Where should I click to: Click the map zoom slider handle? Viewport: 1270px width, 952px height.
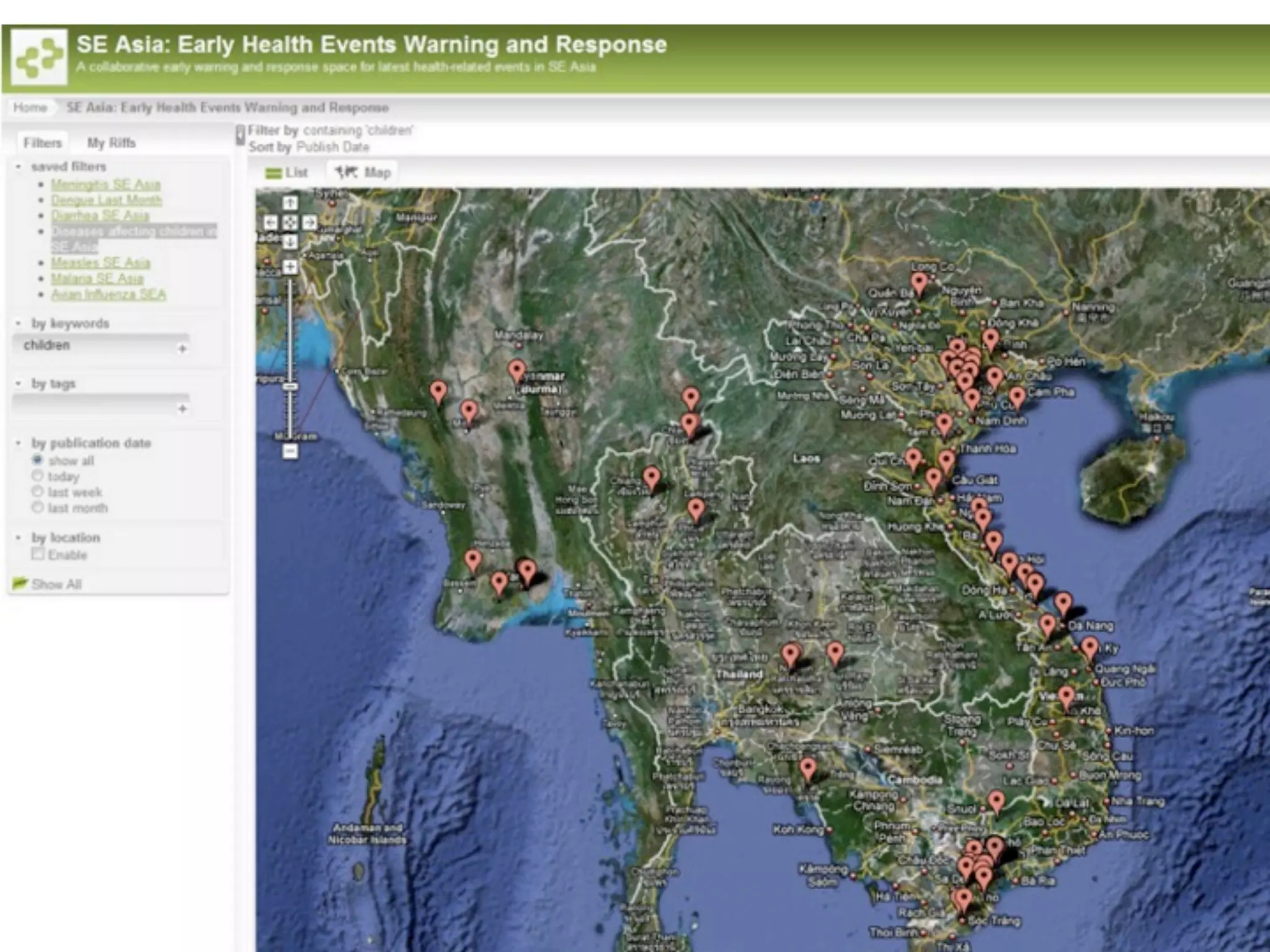[290, 386]
